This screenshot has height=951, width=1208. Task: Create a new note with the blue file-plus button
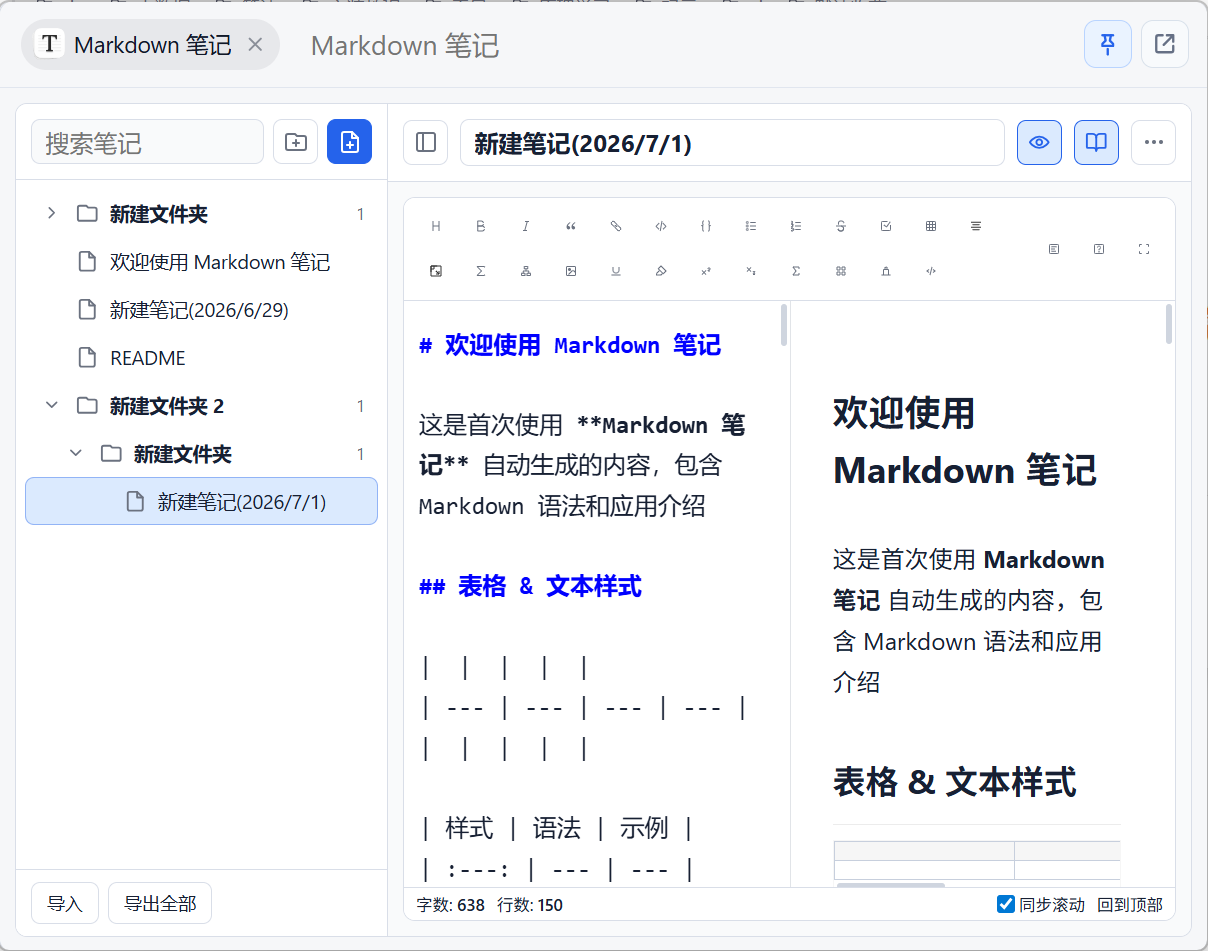click(350, 142)
